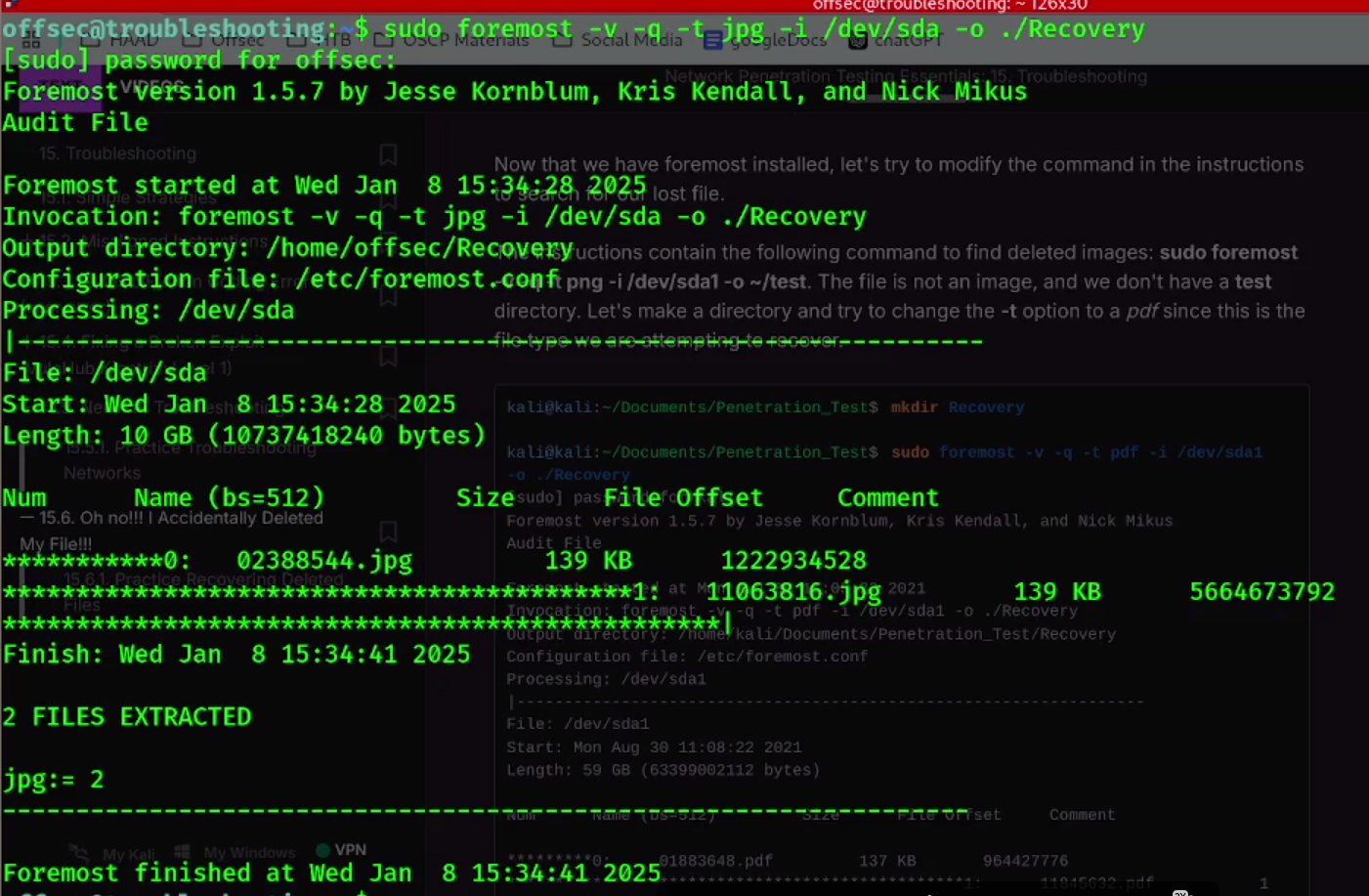Click the apps grid icon left of bookmarks
Image resolution: width=1369 pixels, height=896 pixels.
(30, 40)
